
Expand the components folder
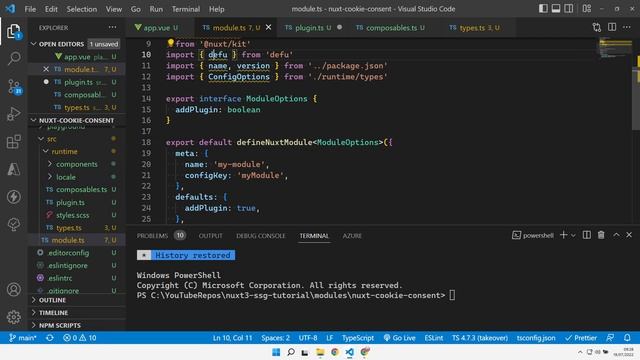coord(77,164)
